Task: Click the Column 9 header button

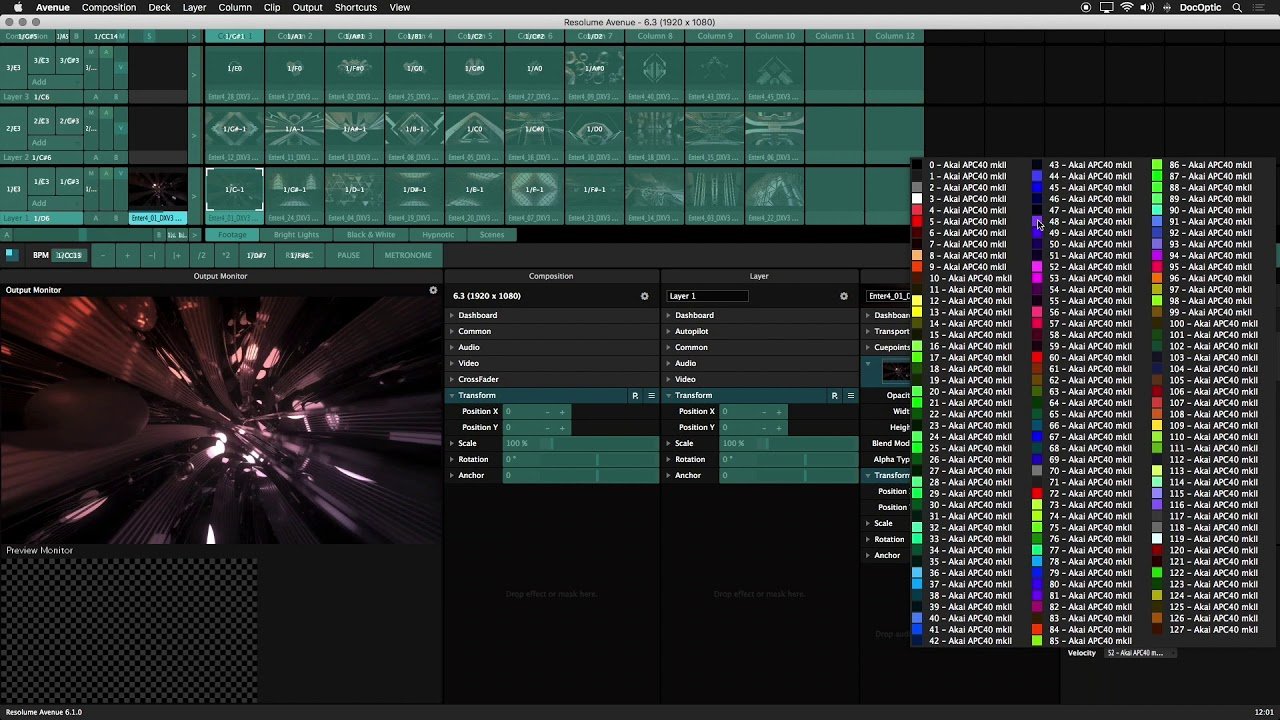Action: pos(715,36)
